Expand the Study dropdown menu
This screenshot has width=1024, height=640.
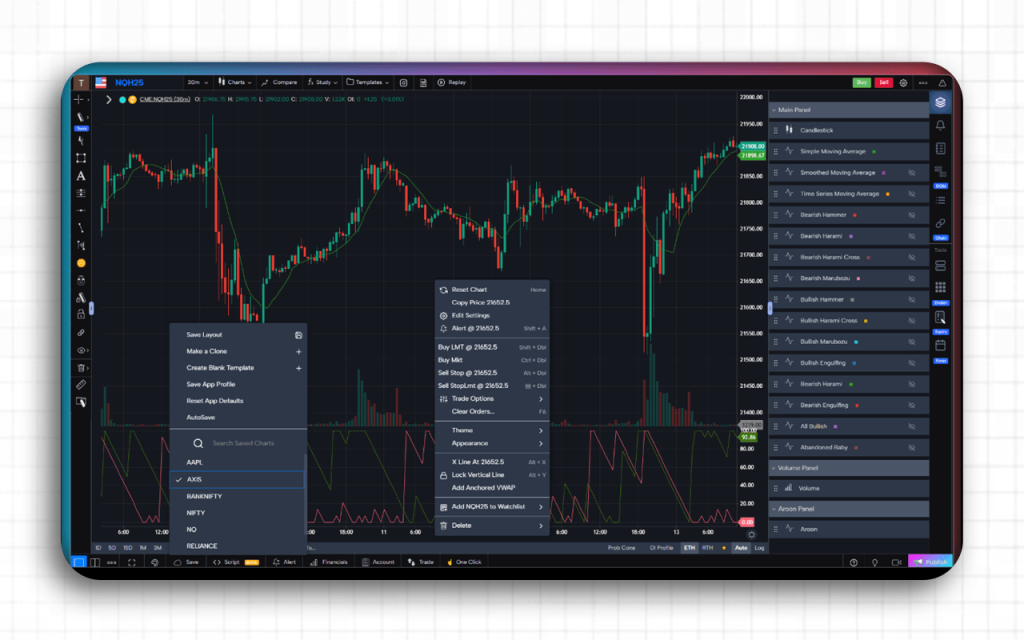coord(321,83)
